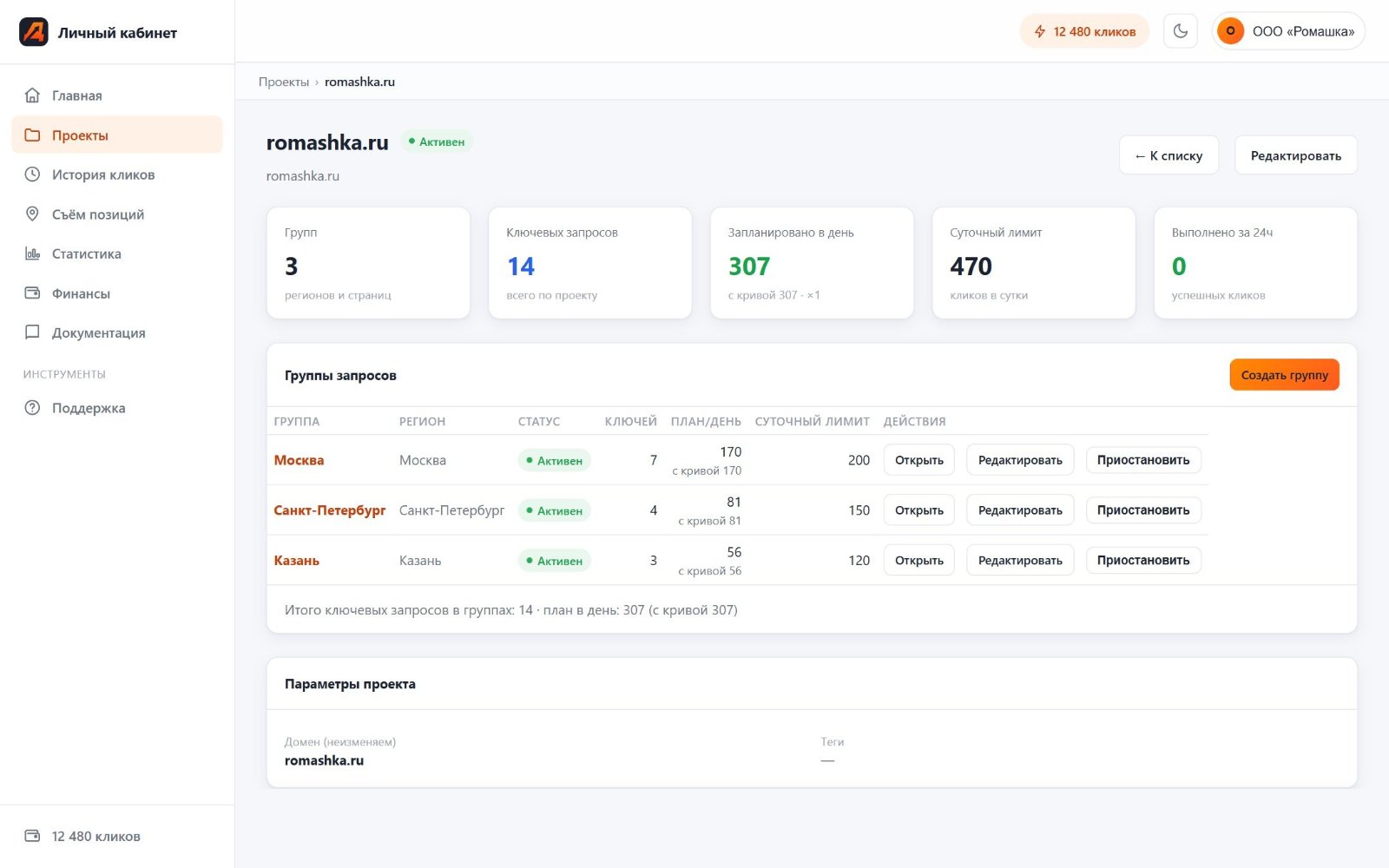
Task: Open the ООО «Ромашка» account menu
Action: (1288, 31)
